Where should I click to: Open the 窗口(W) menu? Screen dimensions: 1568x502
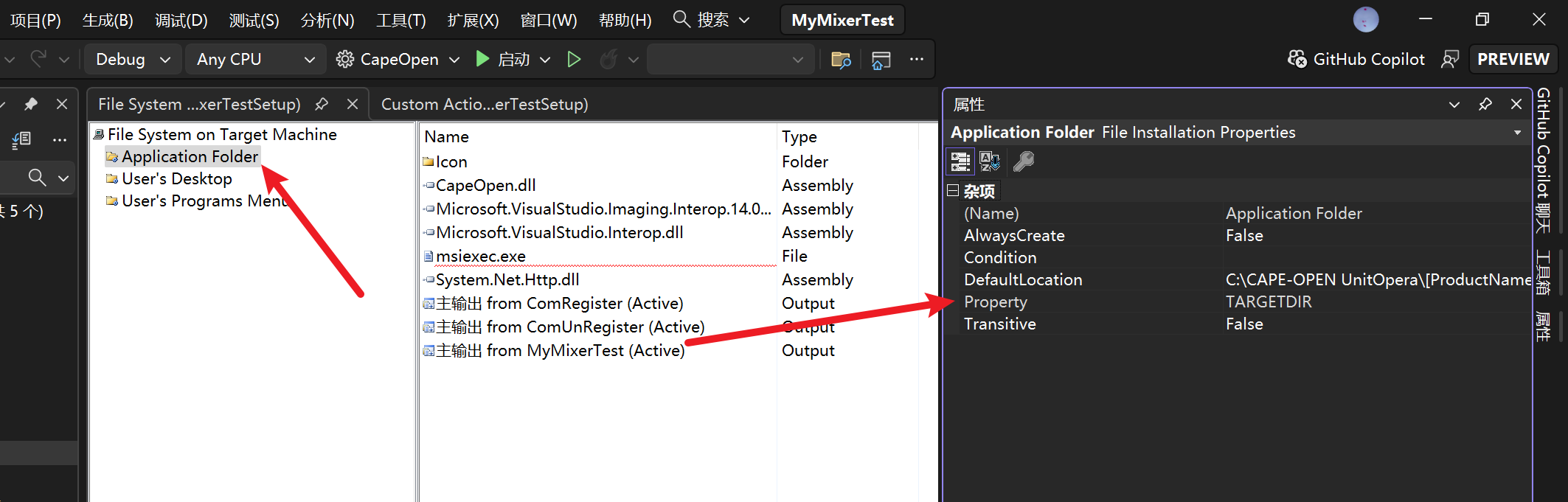[x=549, y=20]
